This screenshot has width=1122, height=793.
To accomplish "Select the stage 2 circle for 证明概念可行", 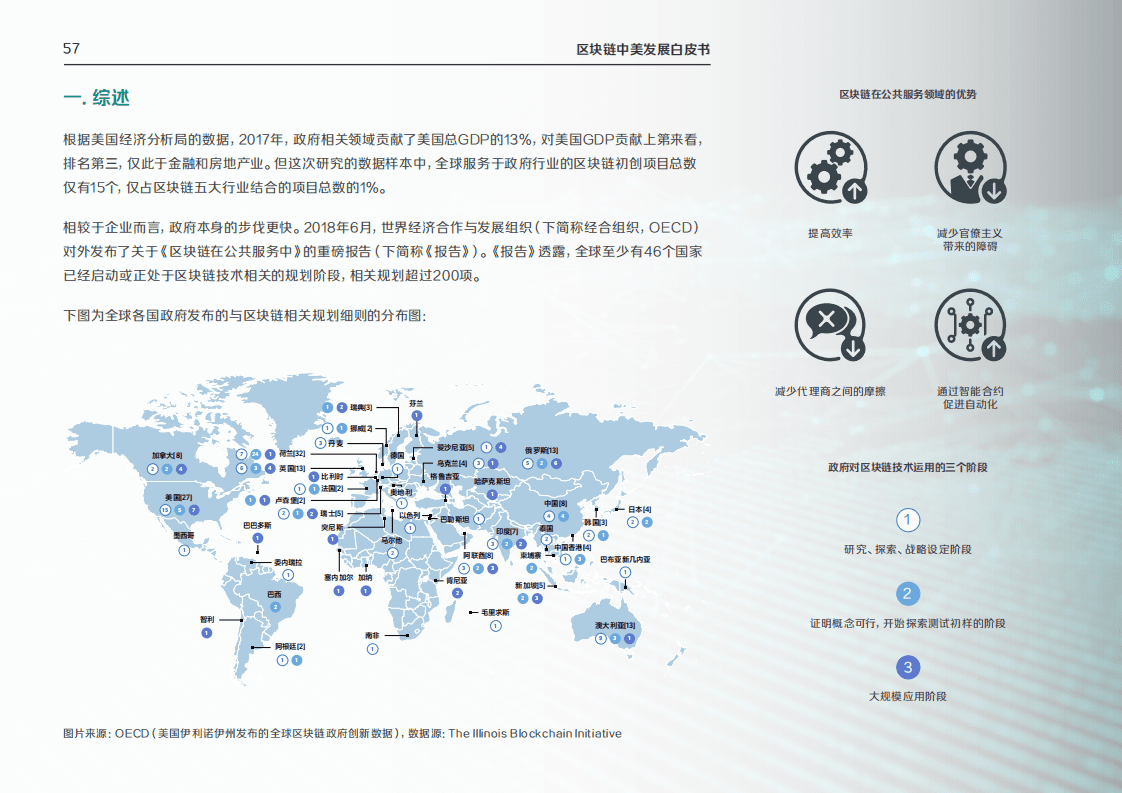I will (907, 594).
